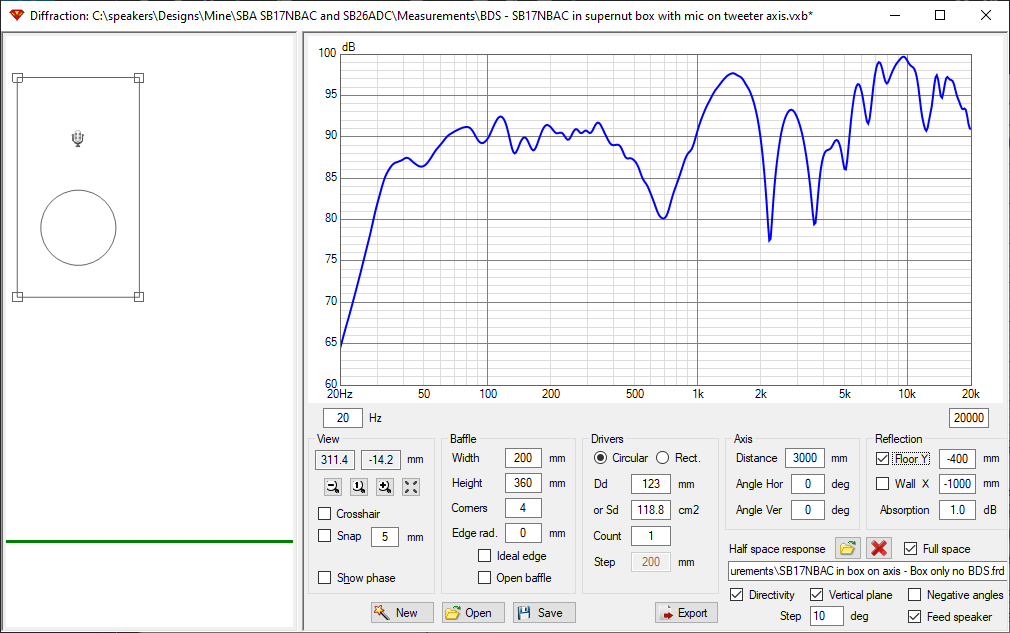Click the Export button

tap(687, 612)
